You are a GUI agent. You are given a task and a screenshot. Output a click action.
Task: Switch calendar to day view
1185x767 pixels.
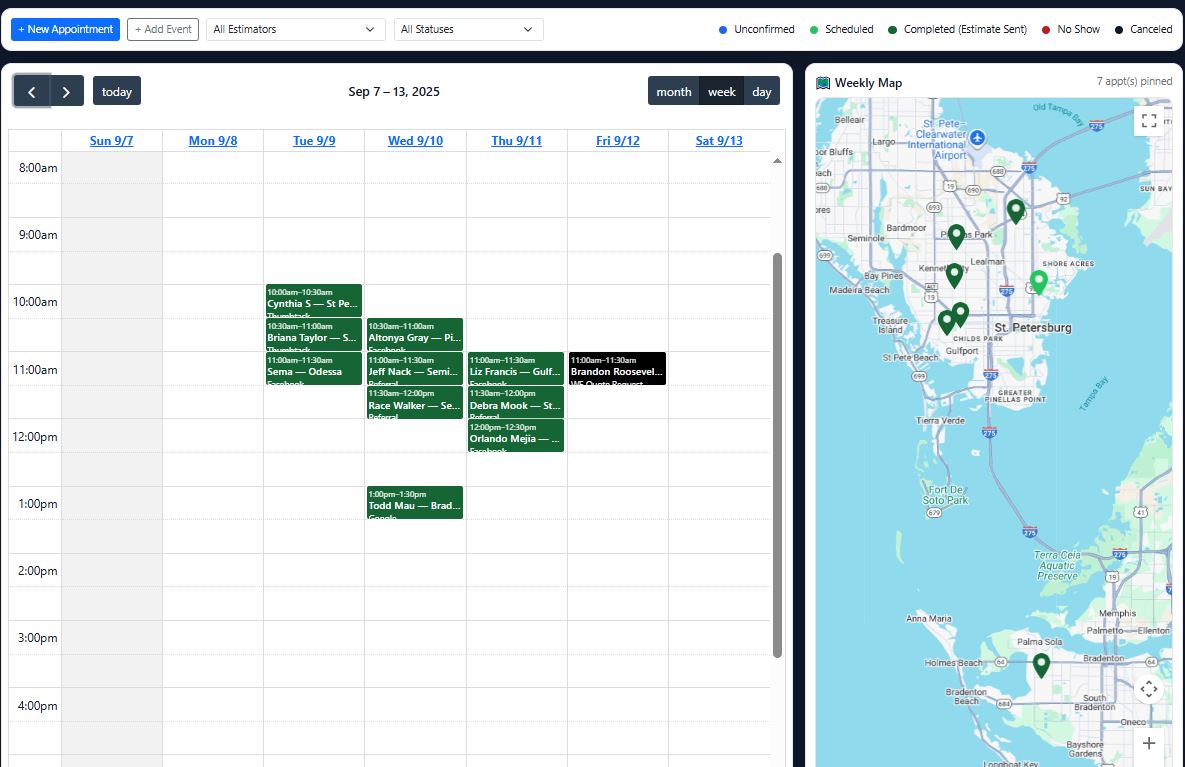point(762,91)
